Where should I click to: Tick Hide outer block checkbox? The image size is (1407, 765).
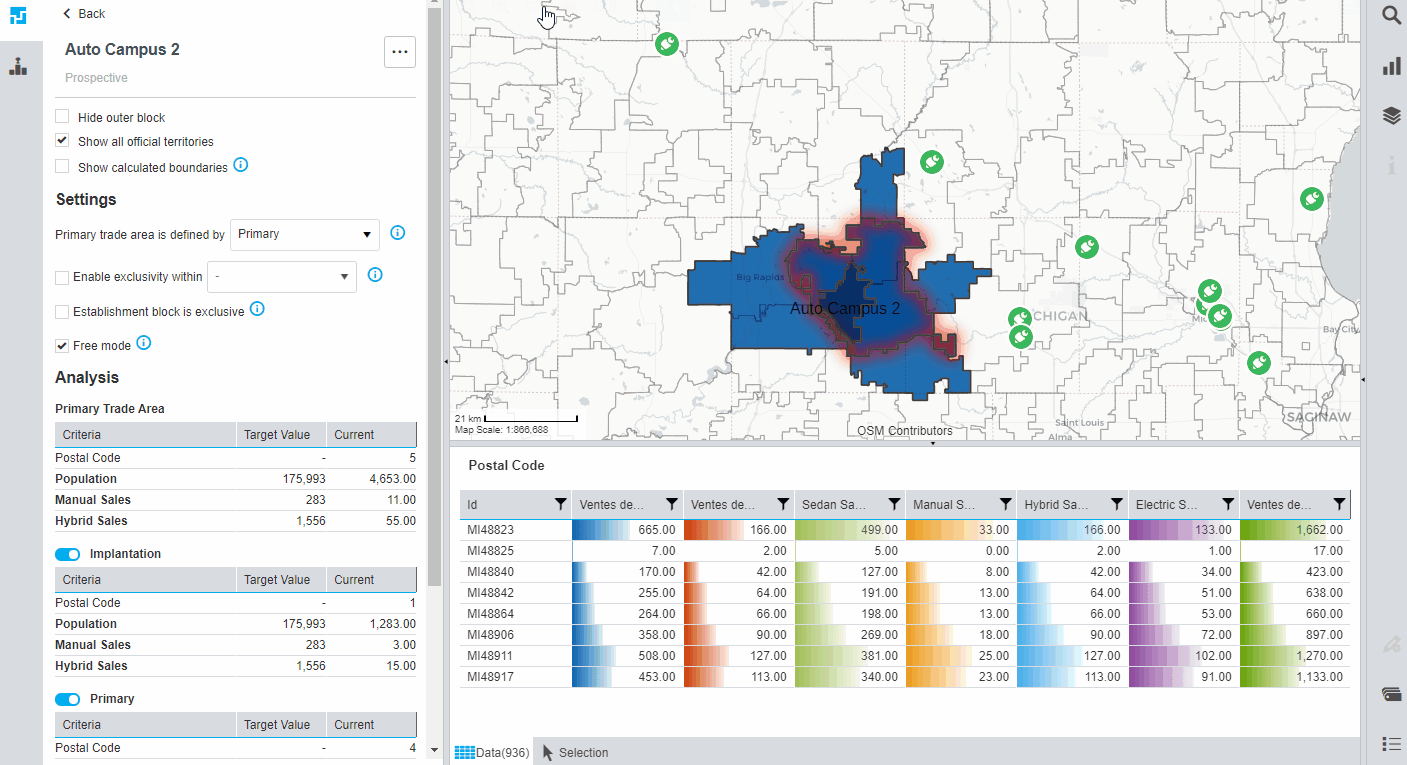(62, 117)
